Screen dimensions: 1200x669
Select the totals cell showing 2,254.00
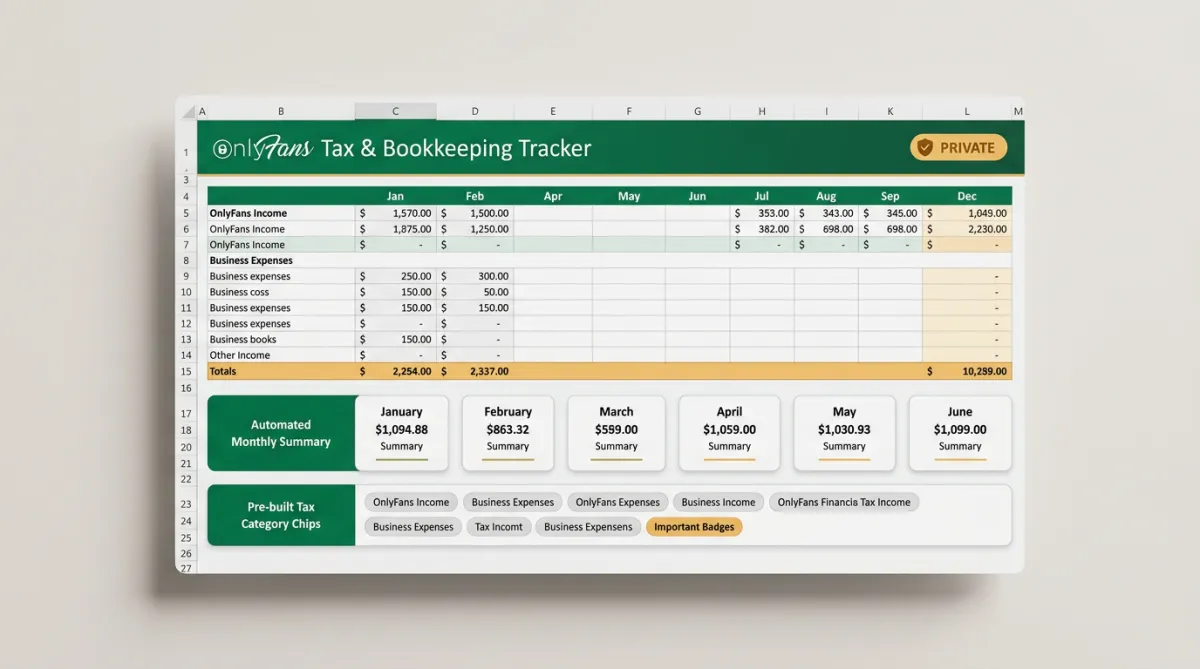click(396, 371)
